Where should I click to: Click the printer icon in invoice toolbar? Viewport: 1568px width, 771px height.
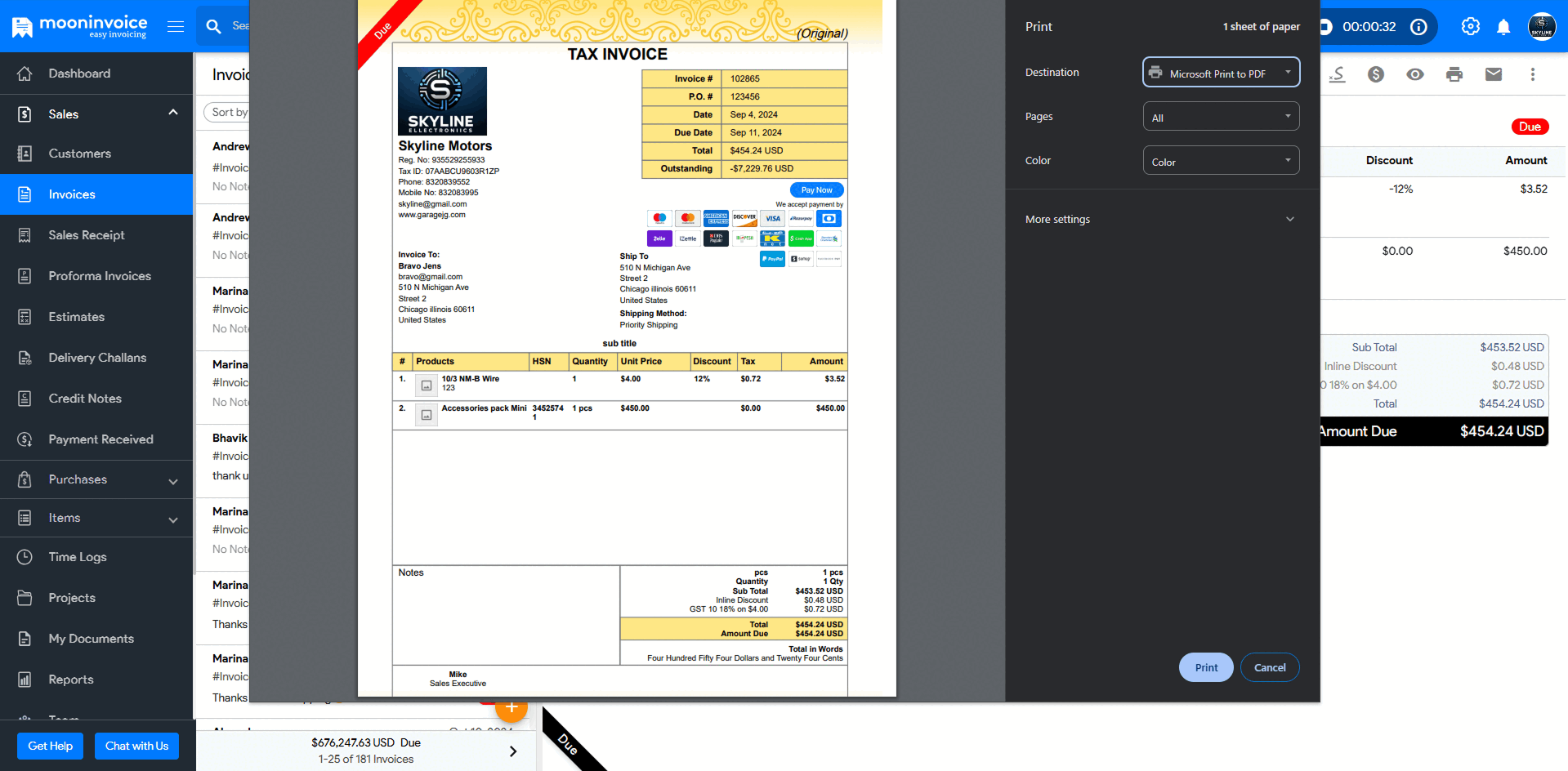[1454, 74]
